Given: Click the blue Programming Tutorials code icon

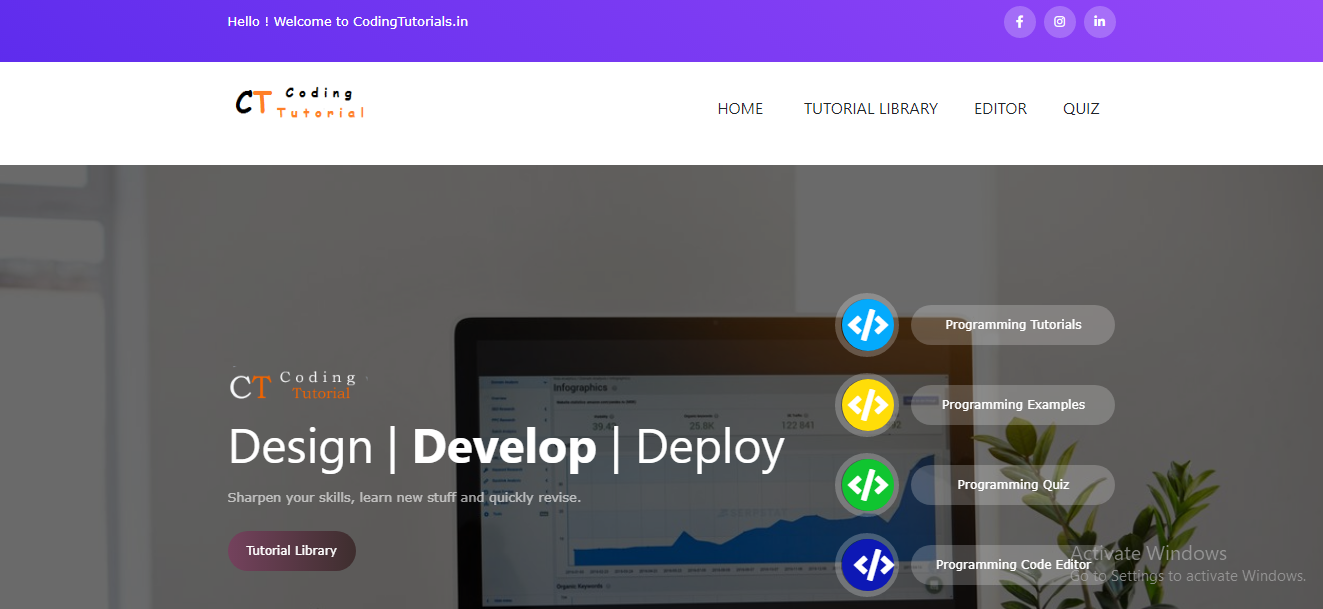Looking at the screenshot, I should (x=867, y=325).
